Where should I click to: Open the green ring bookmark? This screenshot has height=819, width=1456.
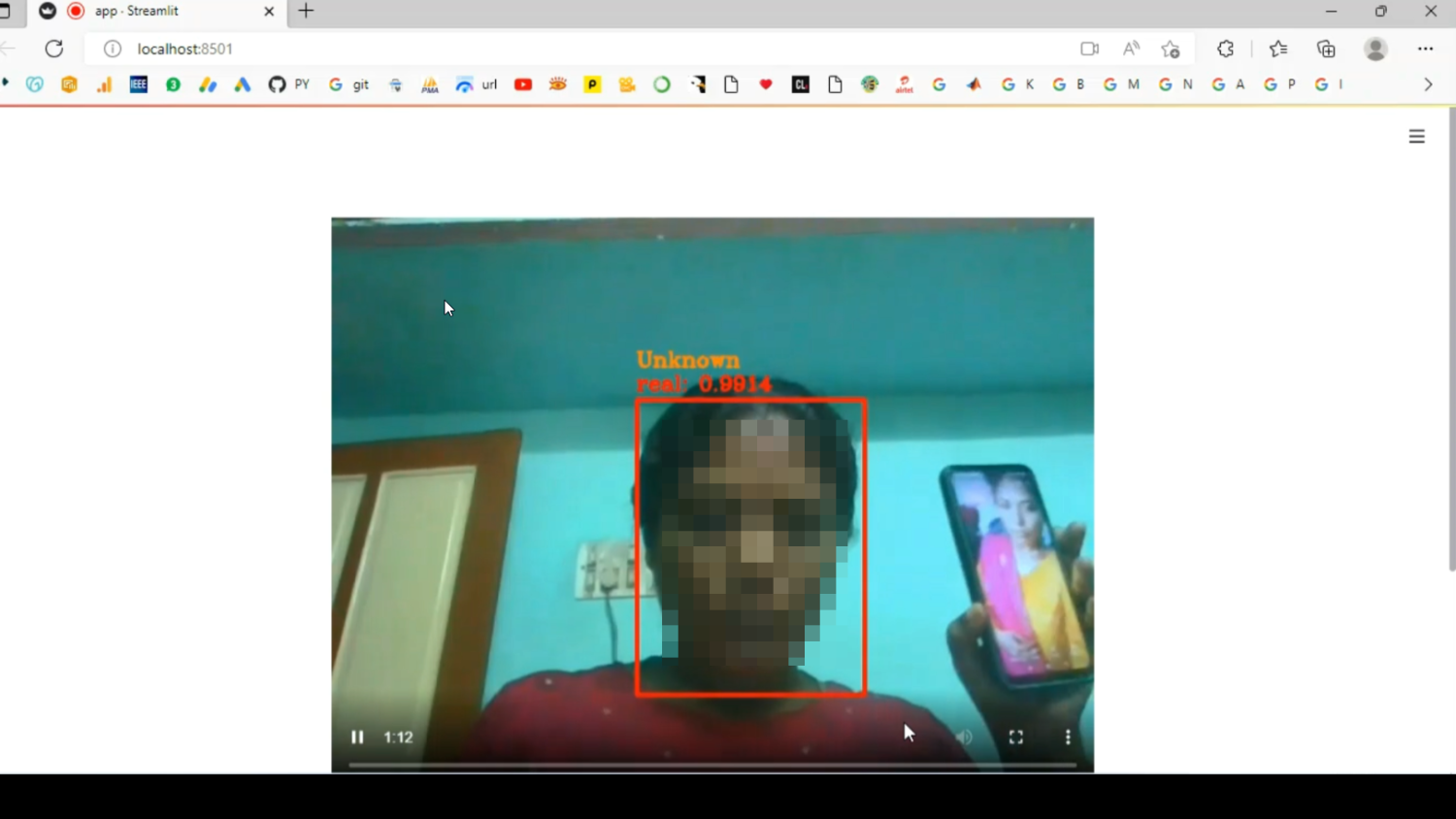click(x=662, y=84)
